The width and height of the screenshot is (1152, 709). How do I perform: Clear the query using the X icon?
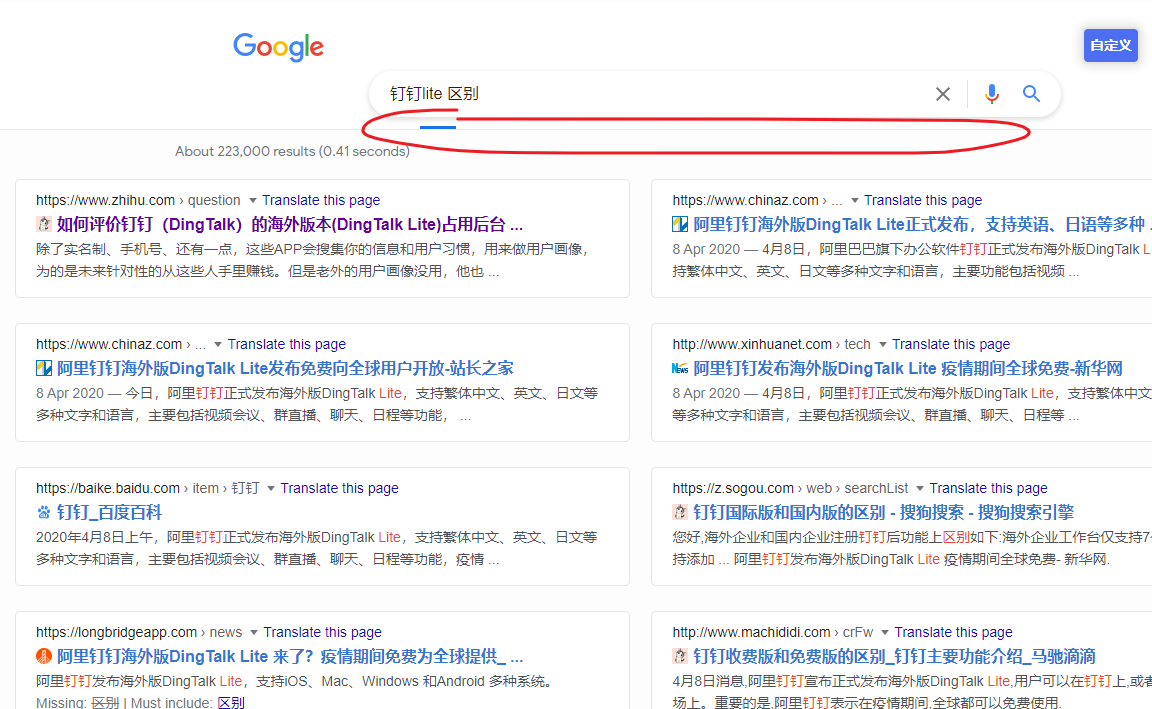click(x=942, y=93)
